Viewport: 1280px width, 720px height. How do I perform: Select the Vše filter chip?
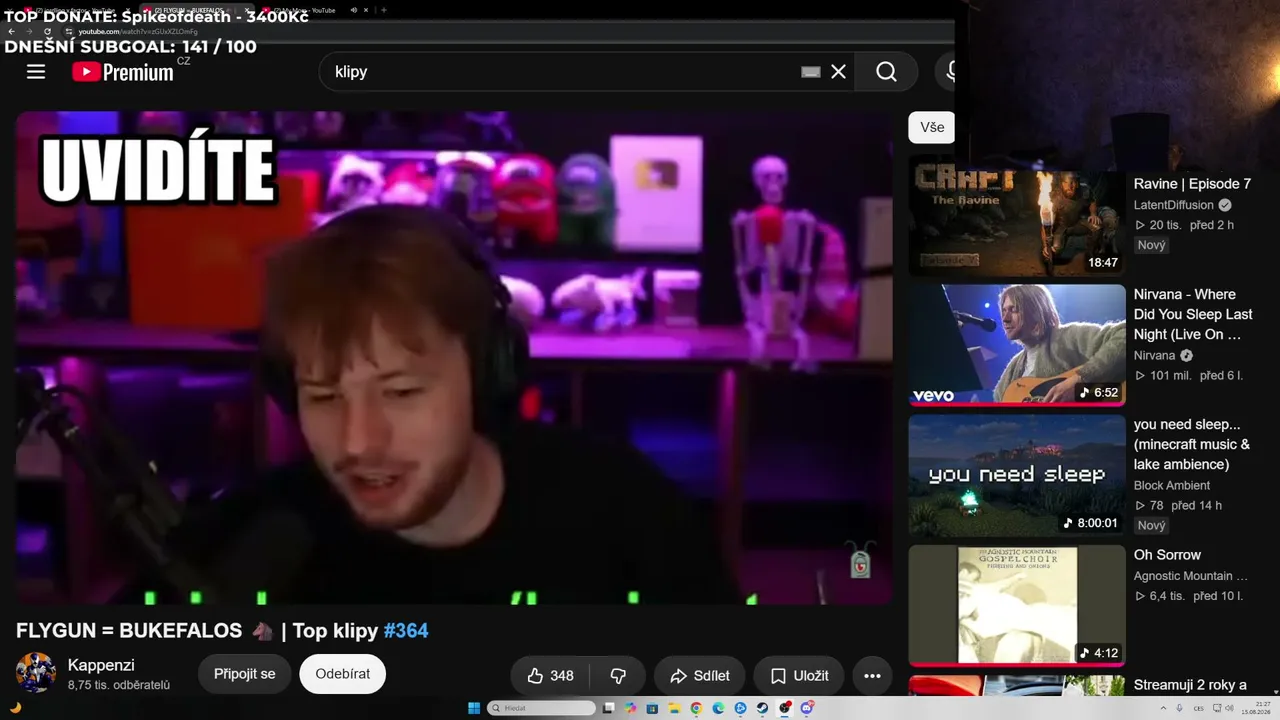pyautogui.click(x=932, y=127)
